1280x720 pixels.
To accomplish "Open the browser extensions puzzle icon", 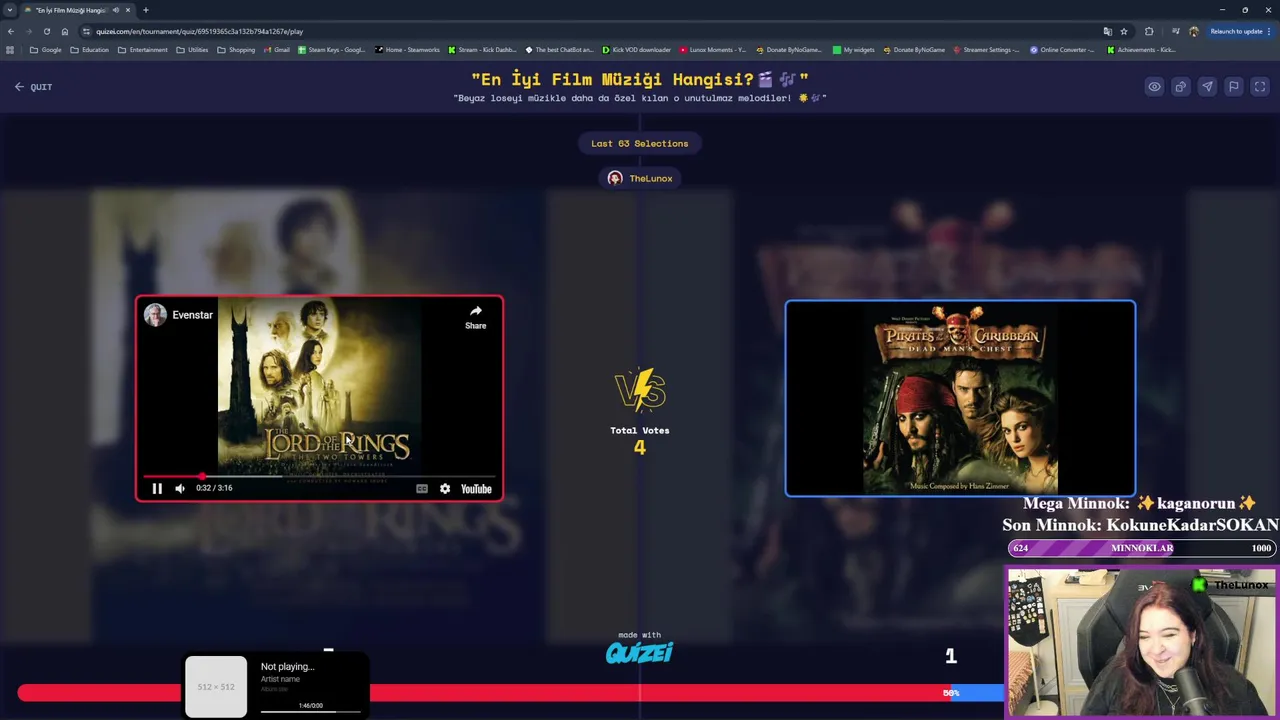I will pos(1149,31).
